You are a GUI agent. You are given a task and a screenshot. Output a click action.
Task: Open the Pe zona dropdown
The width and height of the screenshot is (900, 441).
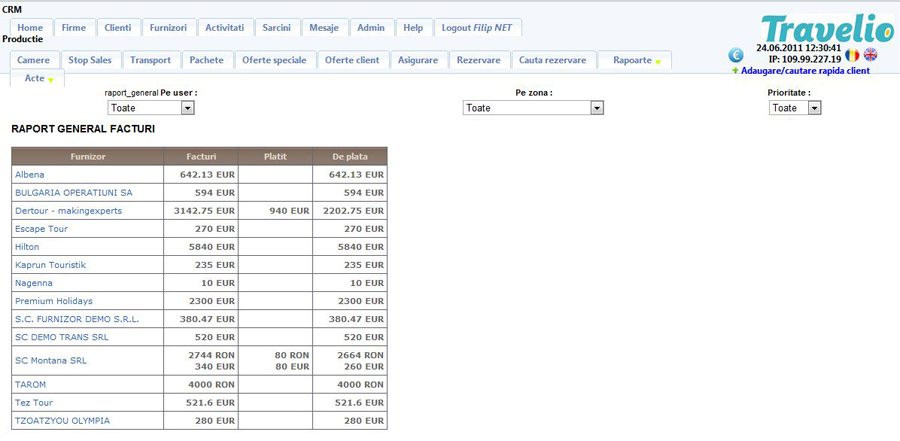click(533, 108)
